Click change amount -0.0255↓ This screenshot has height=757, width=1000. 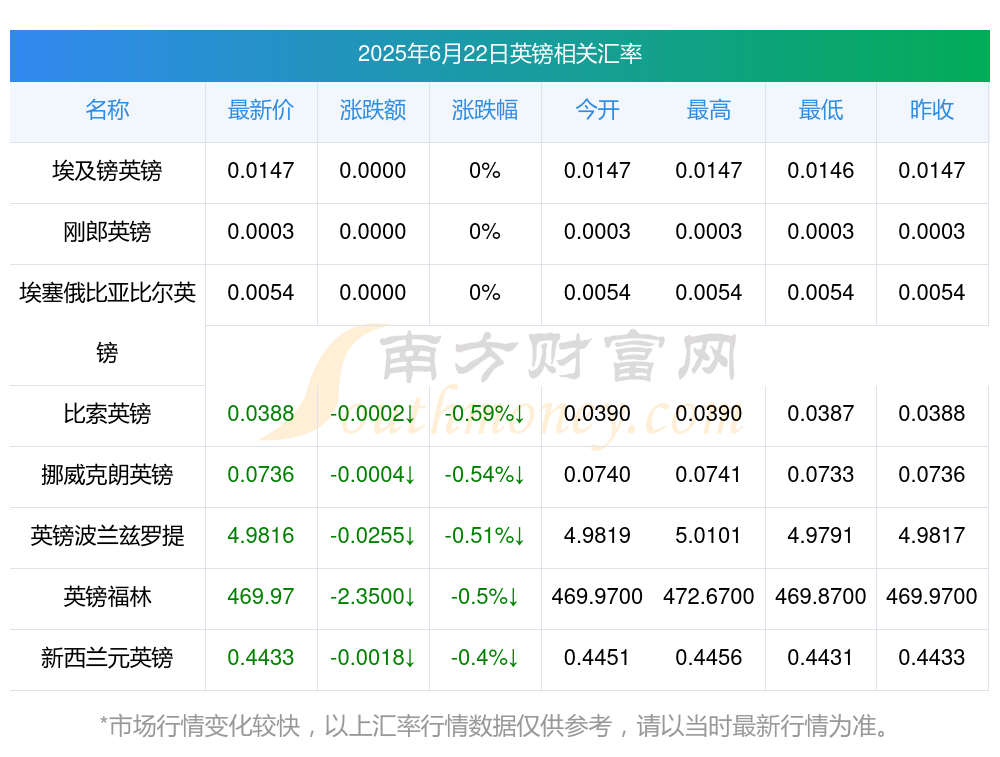tap(372, 536)
